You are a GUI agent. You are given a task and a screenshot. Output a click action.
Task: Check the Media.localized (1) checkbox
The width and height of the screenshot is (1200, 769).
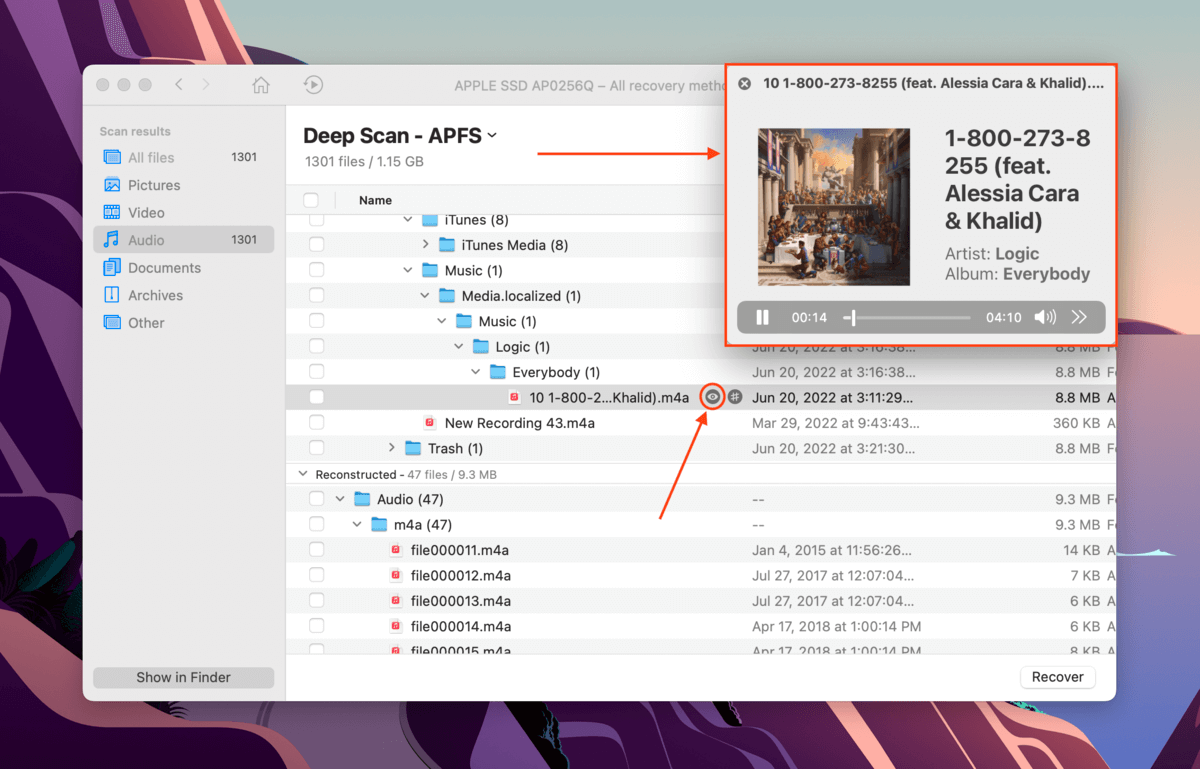tap(316, 296)
